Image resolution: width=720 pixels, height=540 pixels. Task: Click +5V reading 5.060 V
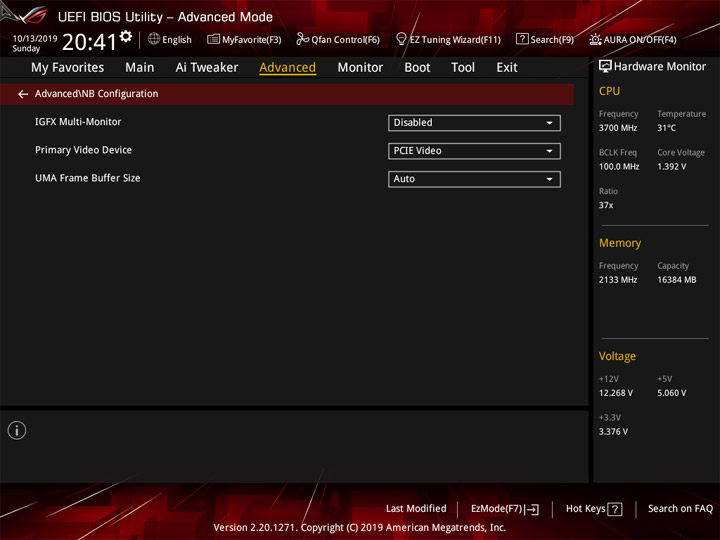(671, 393)
